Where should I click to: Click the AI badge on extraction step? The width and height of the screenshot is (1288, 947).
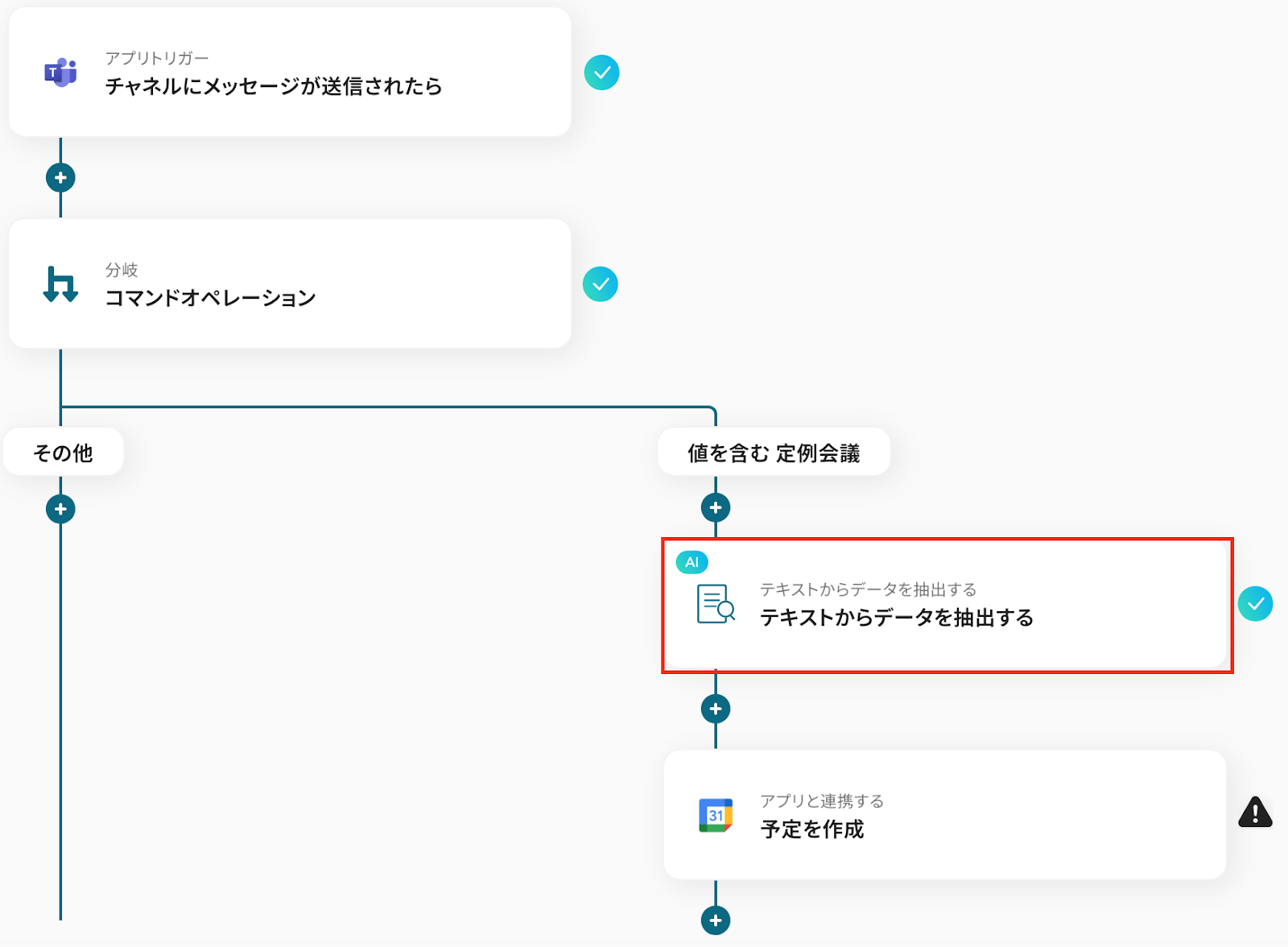tap(691, 562)
